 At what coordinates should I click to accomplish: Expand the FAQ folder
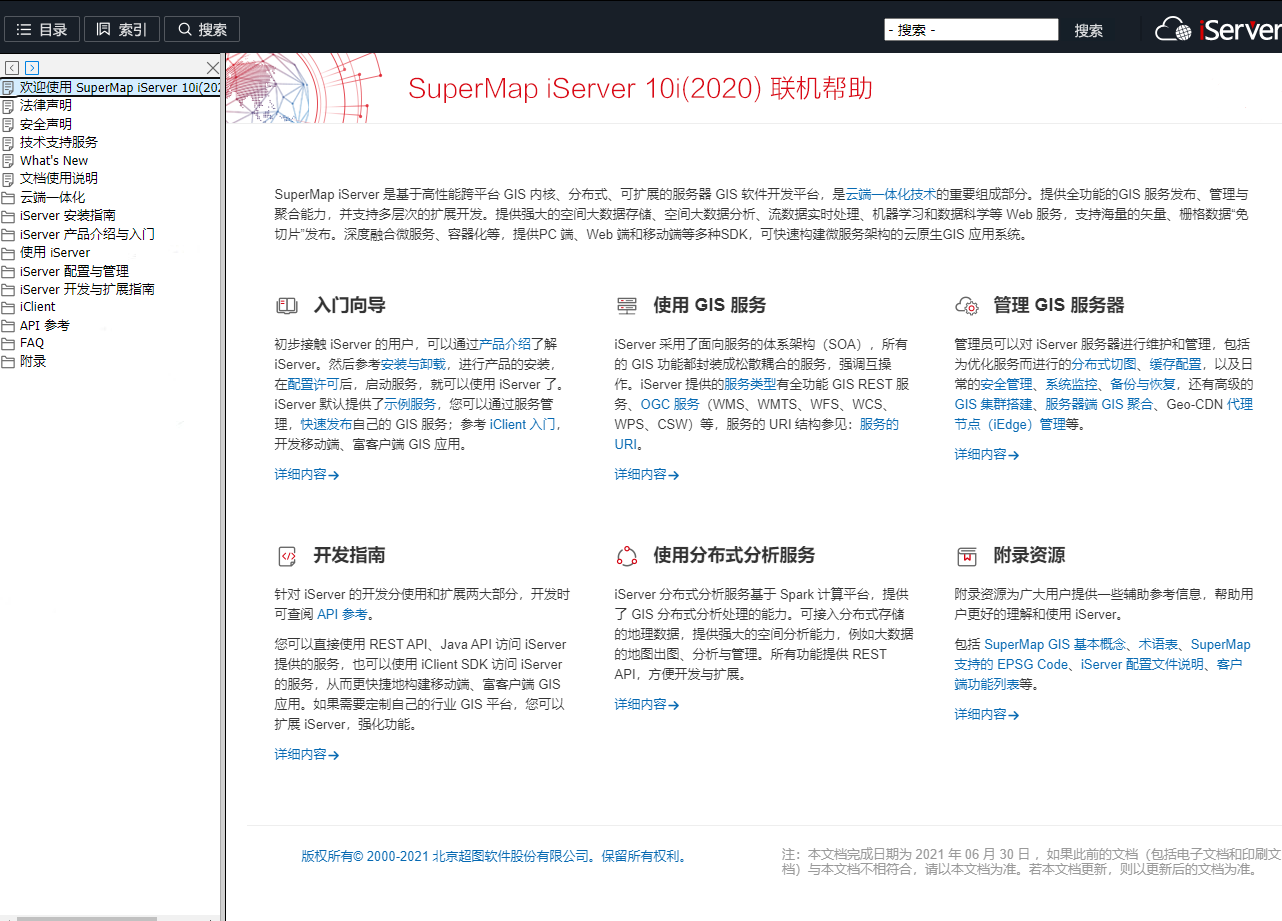tap(32, 343)
